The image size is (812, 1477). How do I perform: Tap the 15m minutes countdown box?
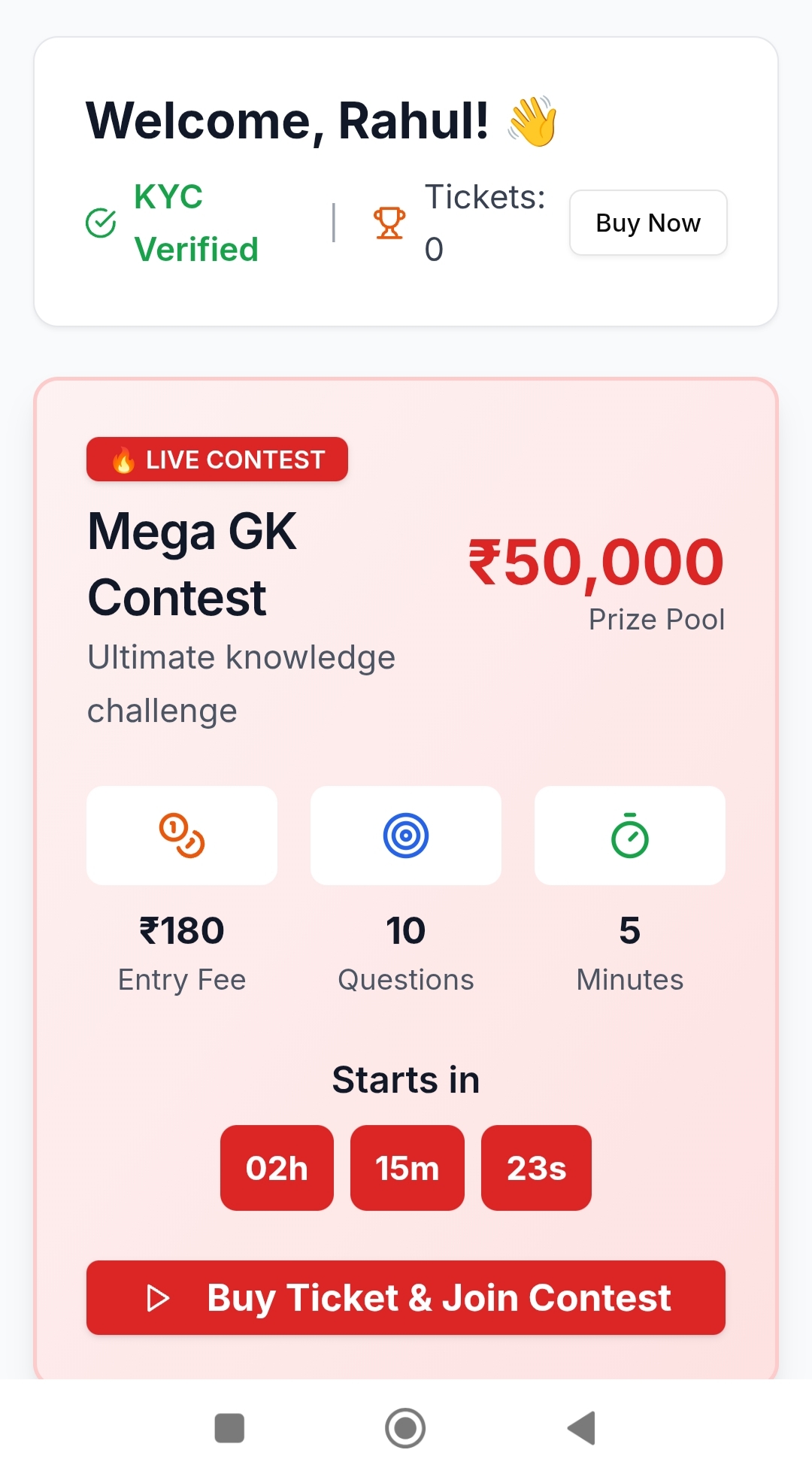tap(408, 1168)
